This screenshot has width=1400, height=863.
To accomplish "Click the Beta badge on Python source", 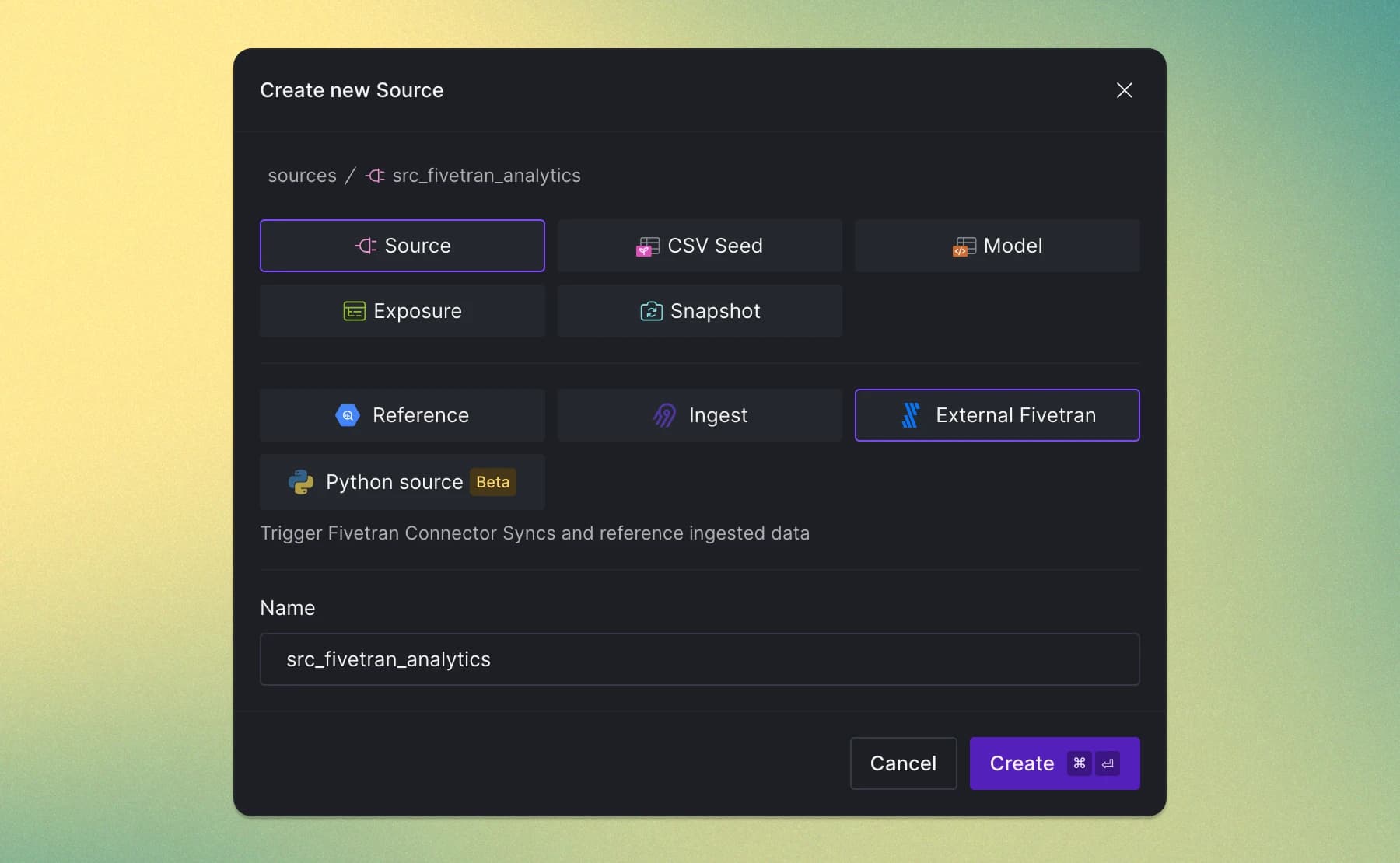I will click(x=493, y=482).
